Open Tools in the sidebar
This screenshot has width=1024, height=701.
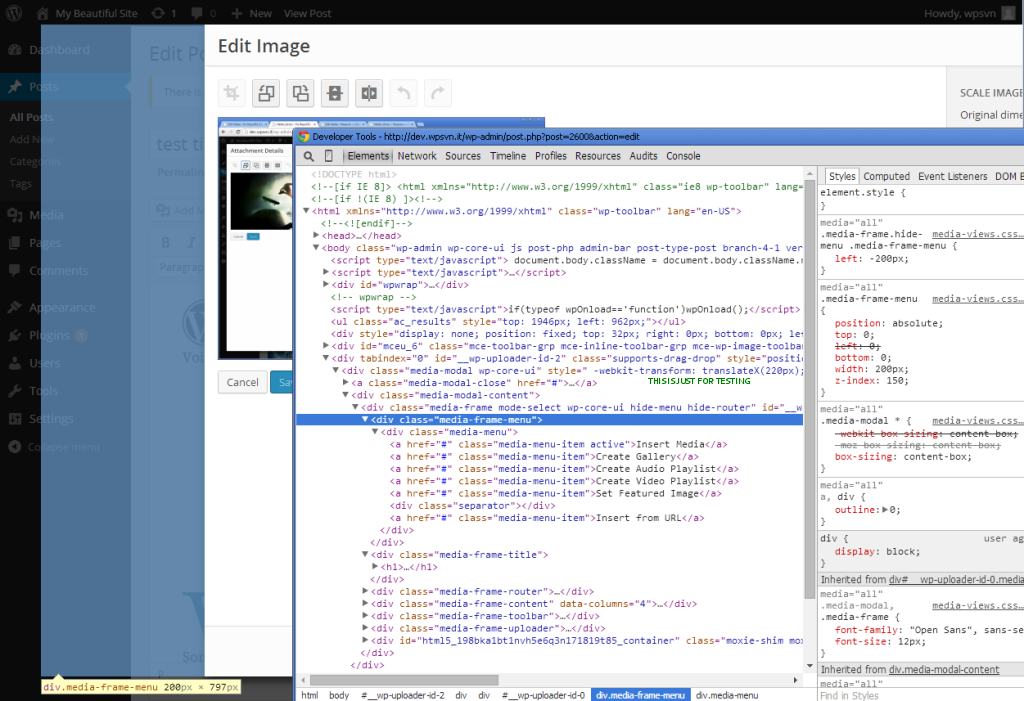point(43,391)
